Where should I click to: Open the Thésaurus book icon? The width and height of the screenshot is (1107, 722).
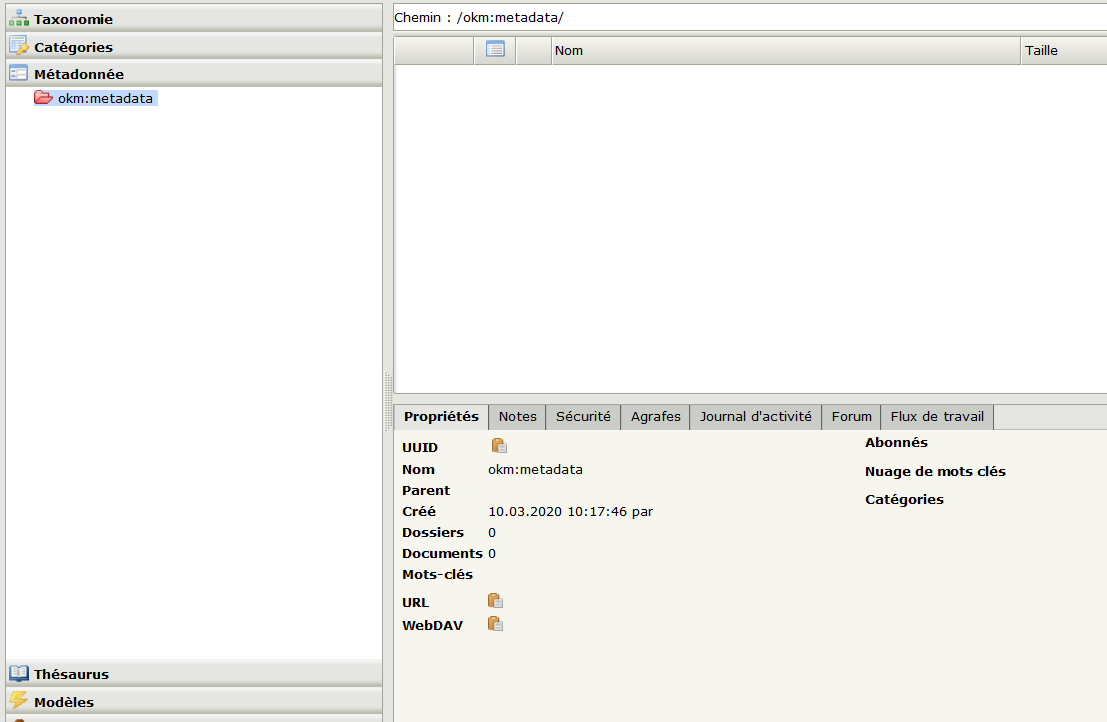click(x=18, y=673)
